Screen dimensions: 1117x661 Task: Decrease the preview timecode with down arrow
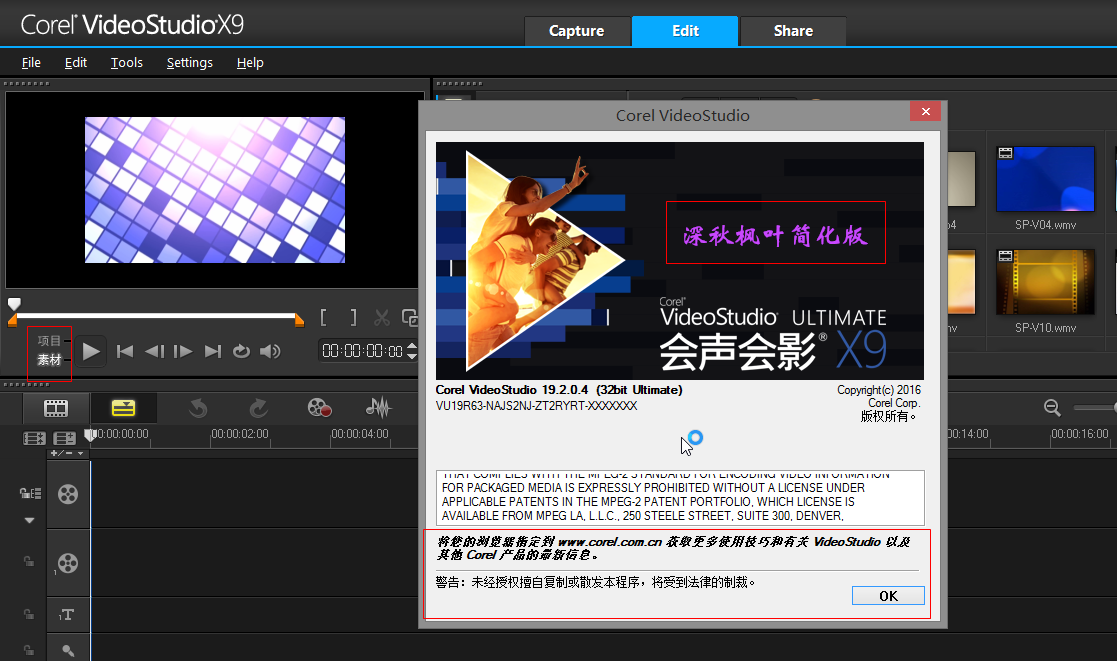[x=412, y=356]
